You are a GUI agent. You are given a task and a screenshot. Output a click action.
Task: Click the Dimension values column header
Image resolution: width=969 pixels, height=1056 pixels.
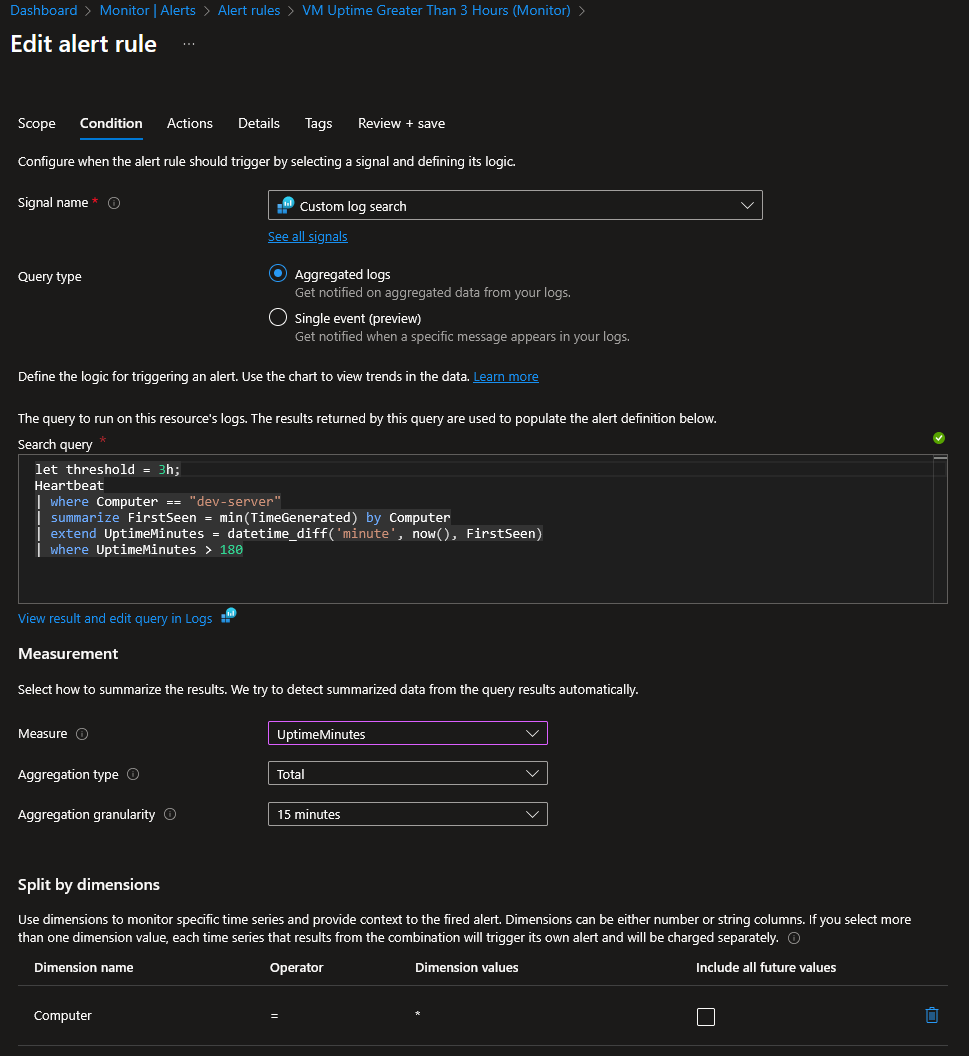tap(467, 968)
